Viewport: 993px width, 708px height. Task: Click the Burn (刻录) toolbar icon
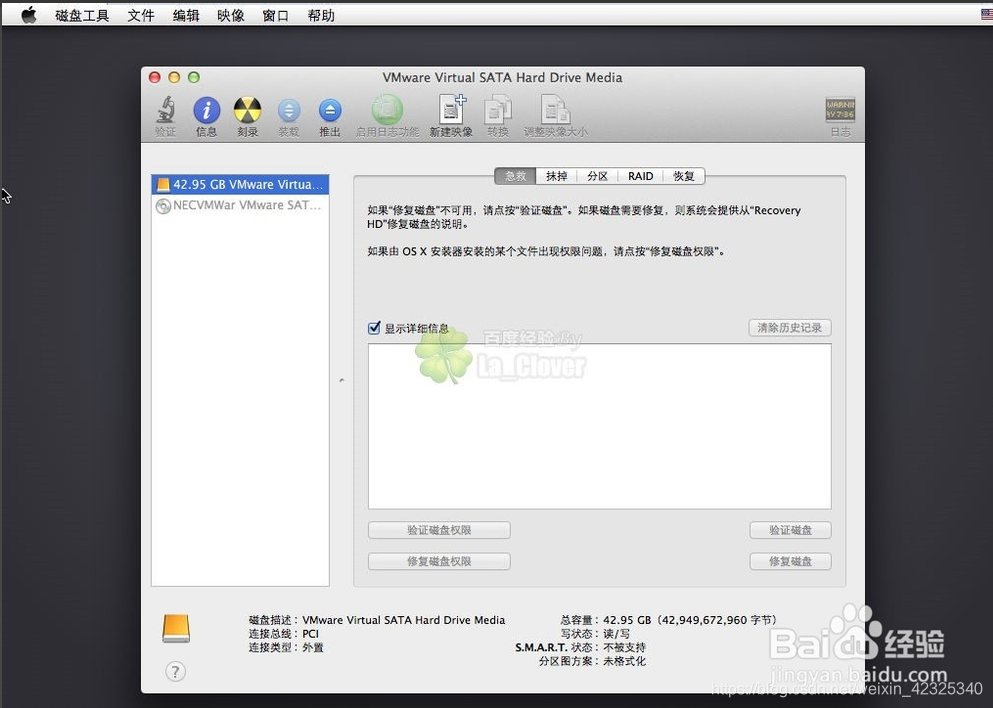pyautogui.click(x=248, y=110)
